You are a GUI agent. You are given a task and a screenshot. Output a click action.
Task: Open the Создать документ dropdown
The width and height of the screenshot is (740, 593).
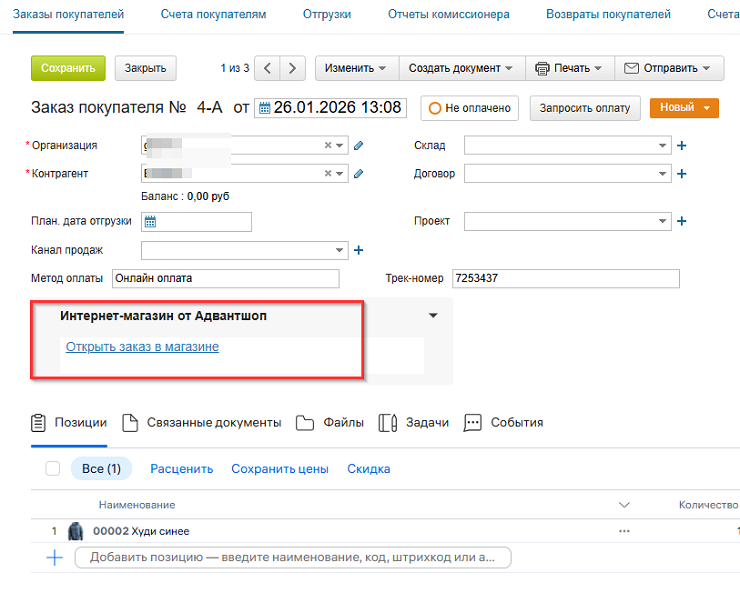coord(462,68)
